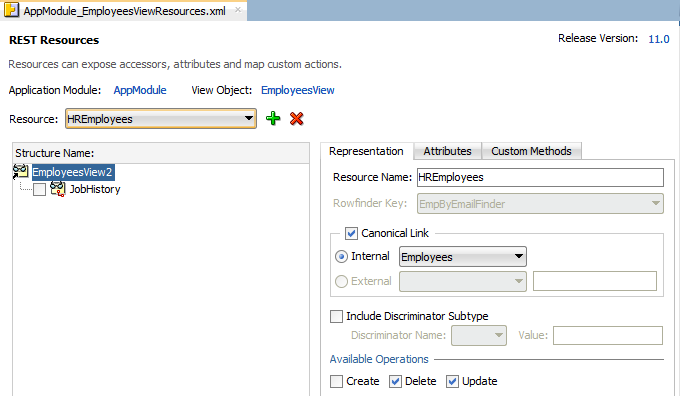Select the Internal radio button

click(341, 257)
